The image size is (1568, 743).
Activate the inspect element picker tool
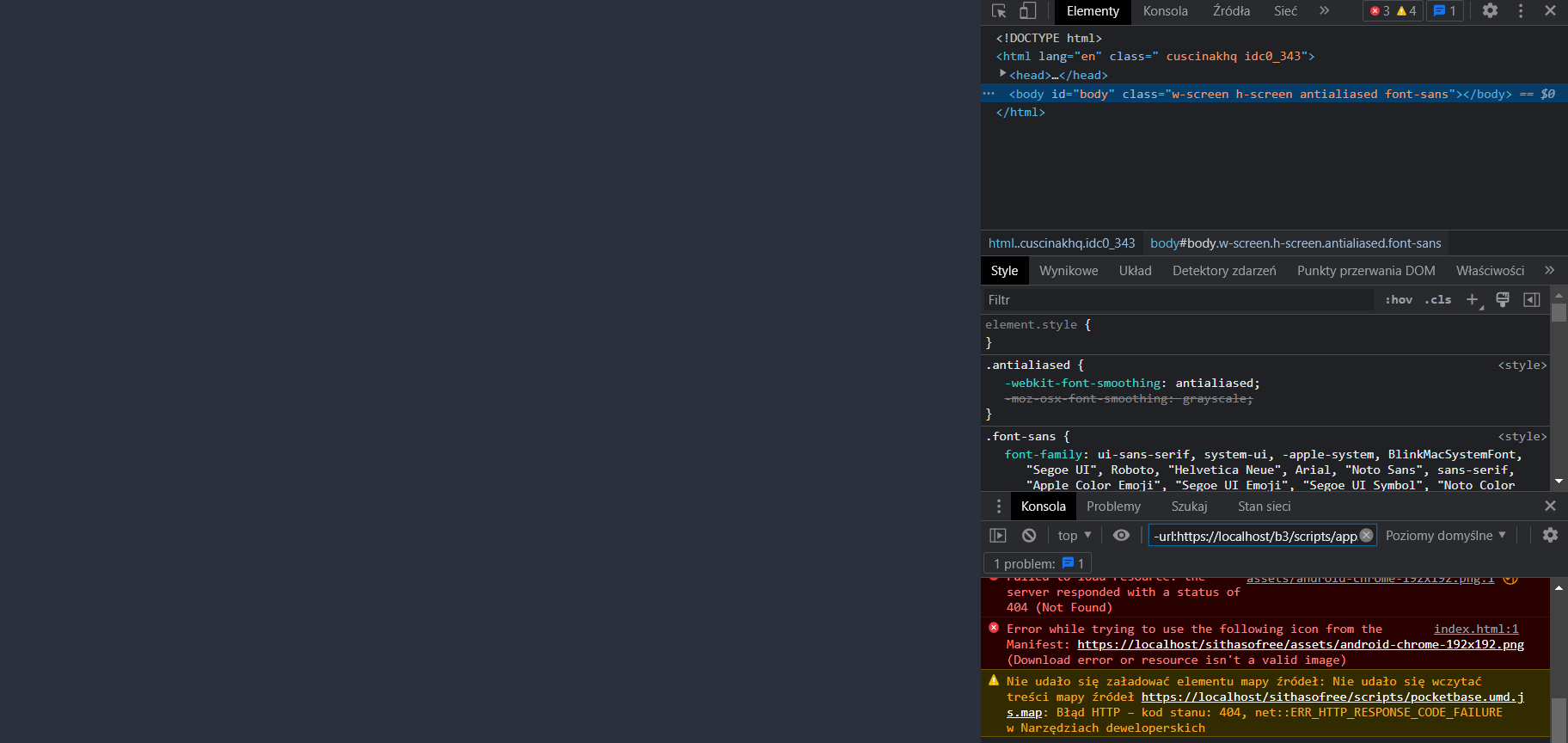(x=999, y=11)
